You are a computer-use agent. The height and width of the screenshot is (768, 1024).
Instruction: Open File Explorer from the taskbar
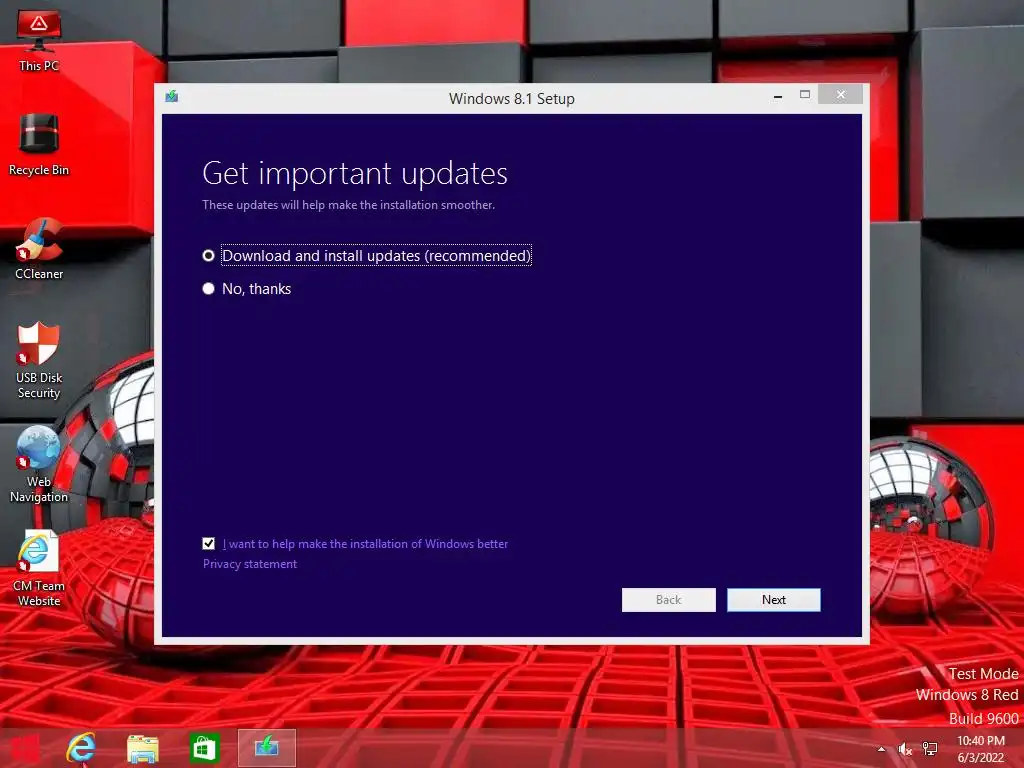click(142, 748)
